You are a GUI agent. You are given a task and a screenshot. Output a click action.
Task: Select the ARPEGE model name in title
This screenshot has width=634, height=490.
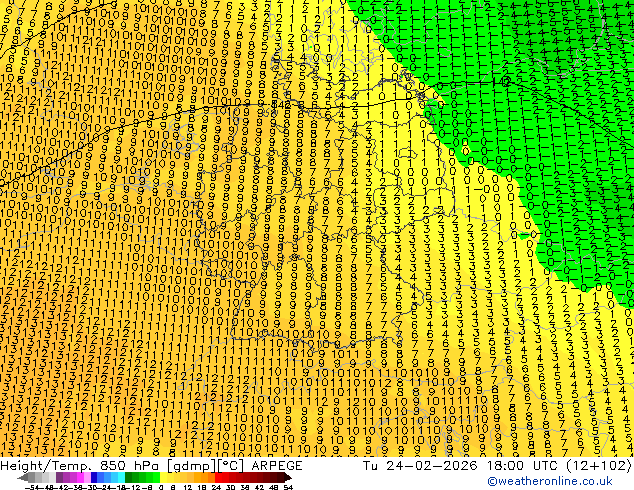(277, 466)
